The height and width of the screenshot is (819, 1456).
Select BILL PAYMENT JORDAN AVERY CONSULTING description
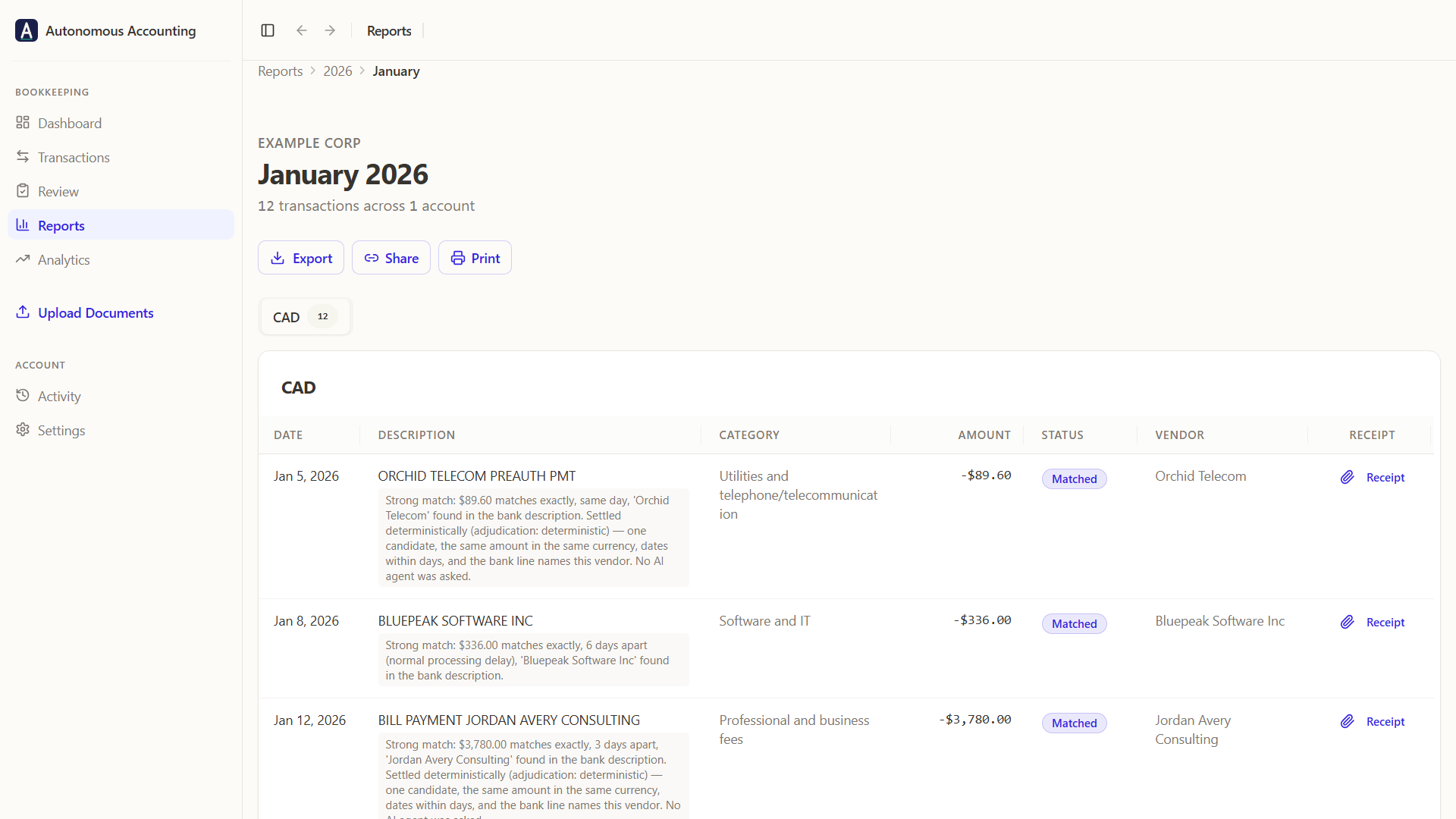click(x=509, y=720)
